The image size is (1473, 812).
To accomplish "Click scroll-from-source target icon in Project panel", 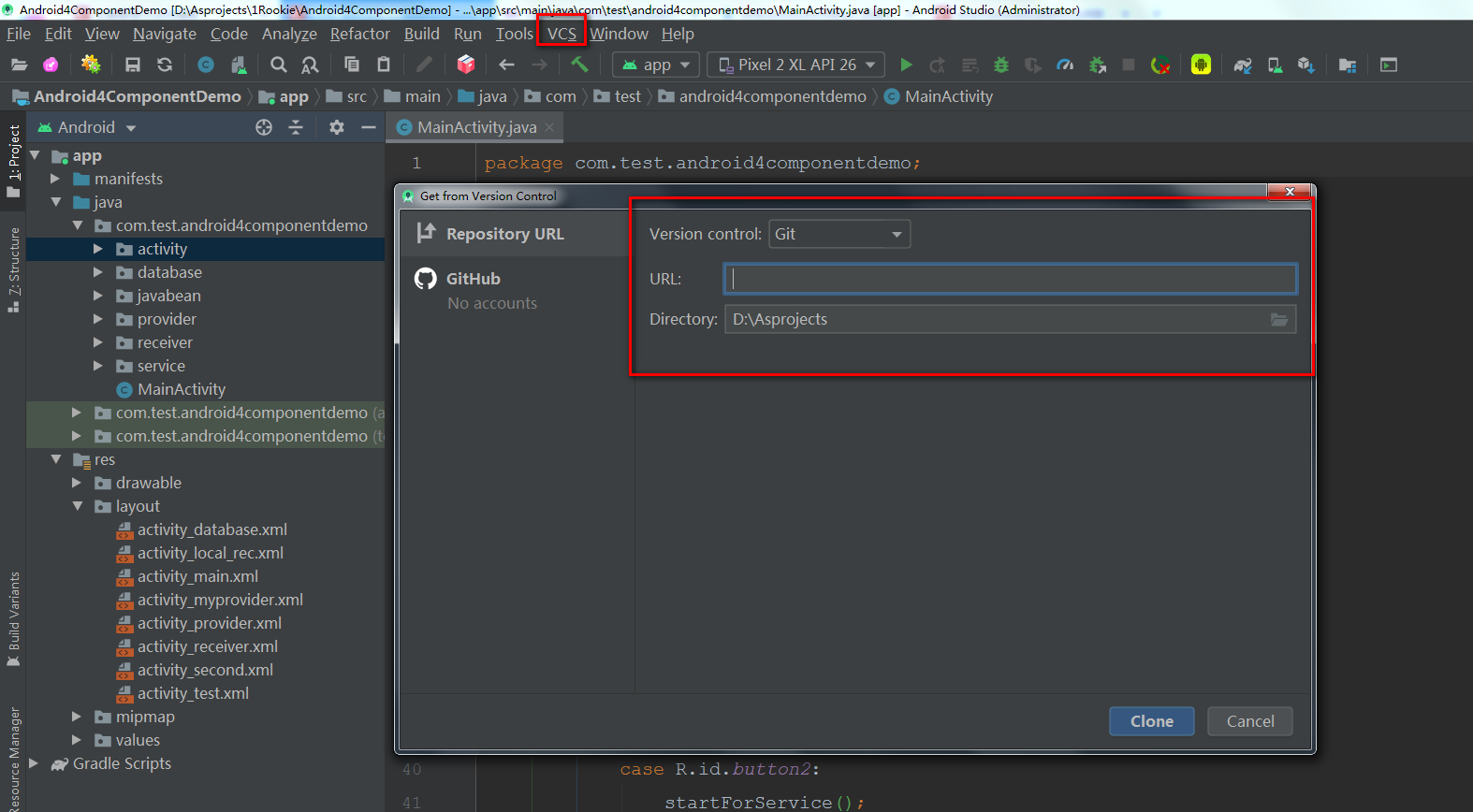I will tap(264, 127).
